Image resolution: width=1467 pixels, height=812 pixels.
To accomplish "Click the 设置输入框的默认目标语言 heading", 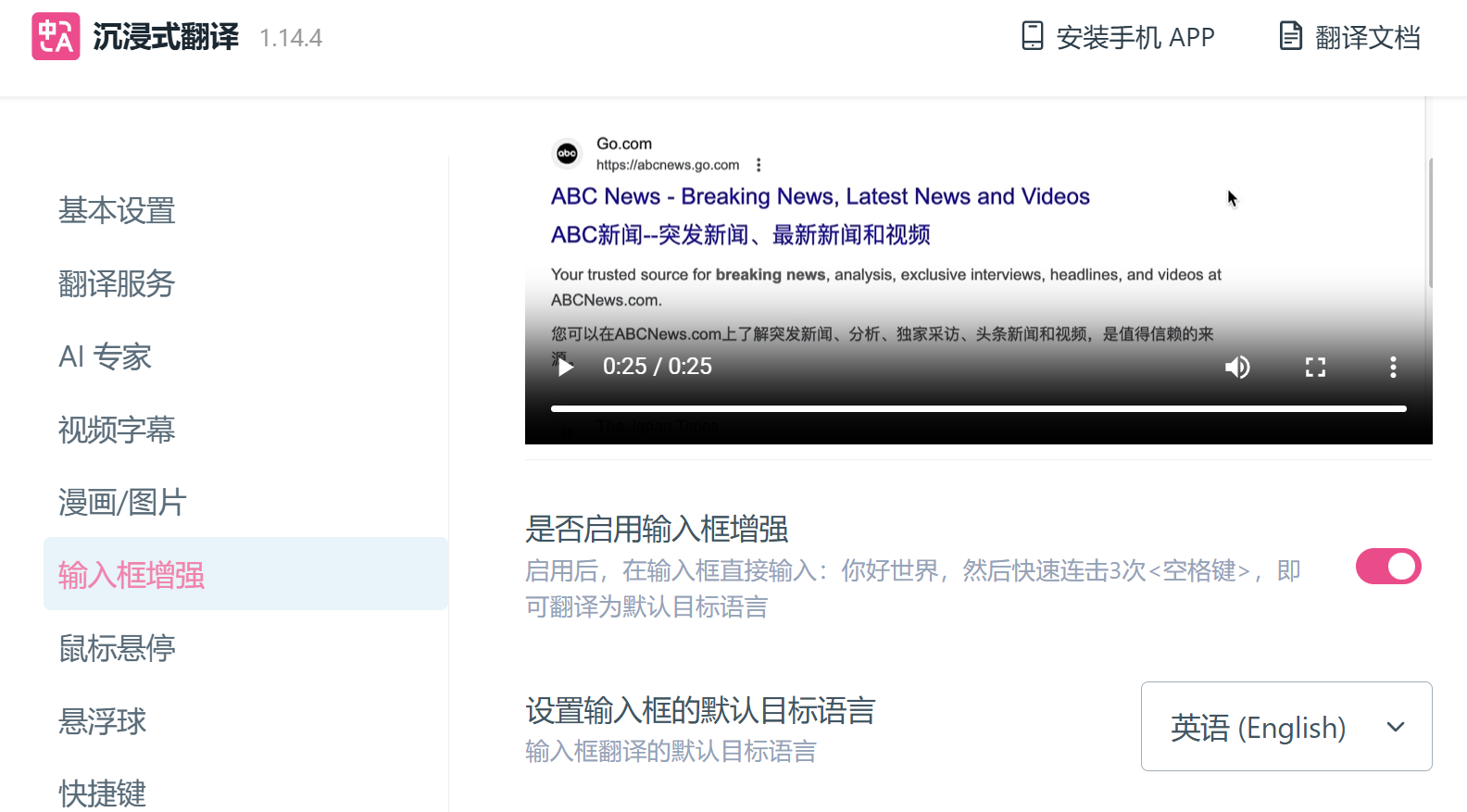I will pyautogui.click(x=700, y=711).
